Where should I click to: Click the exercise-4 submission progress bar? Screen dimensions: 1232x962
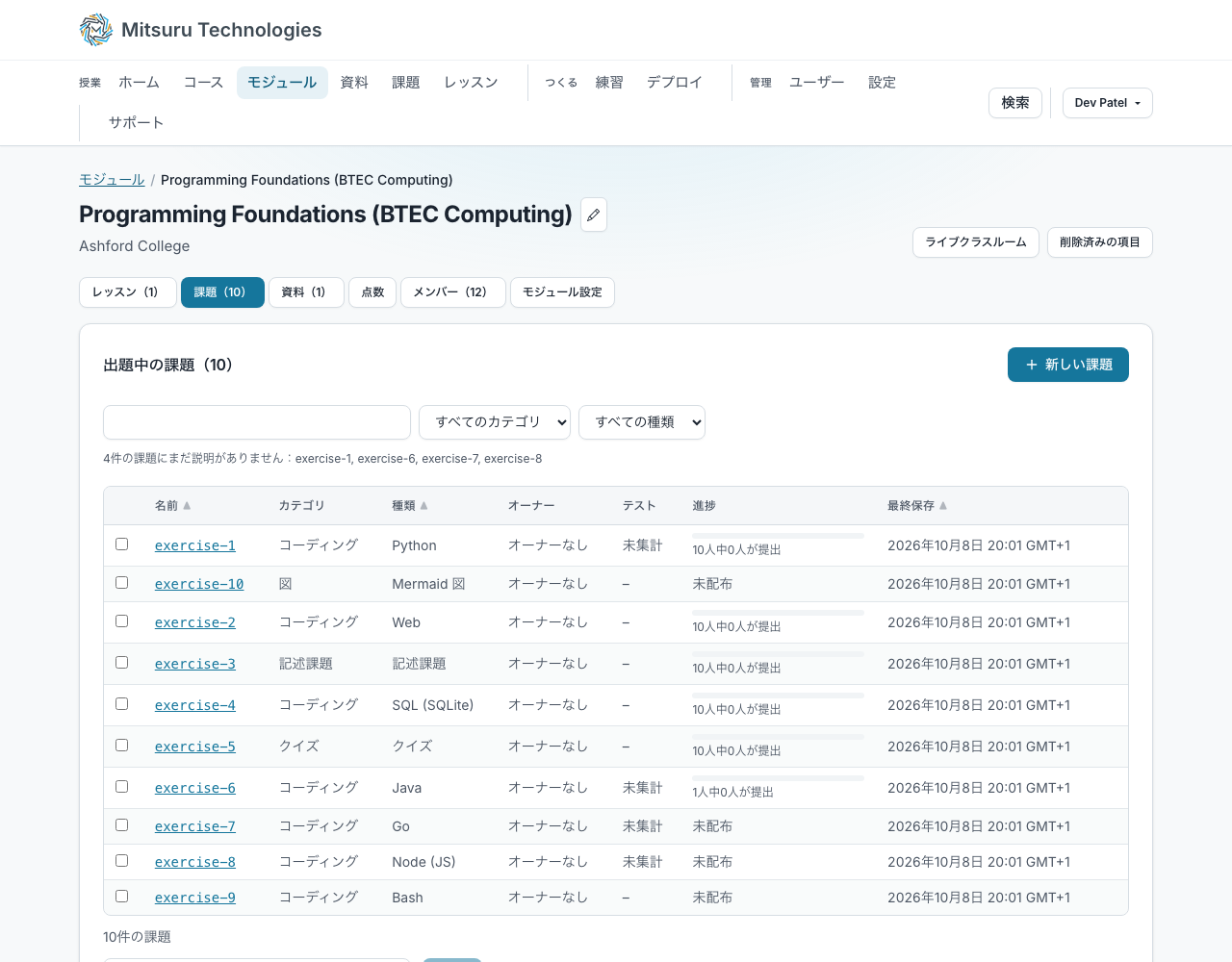click(779, 696)
